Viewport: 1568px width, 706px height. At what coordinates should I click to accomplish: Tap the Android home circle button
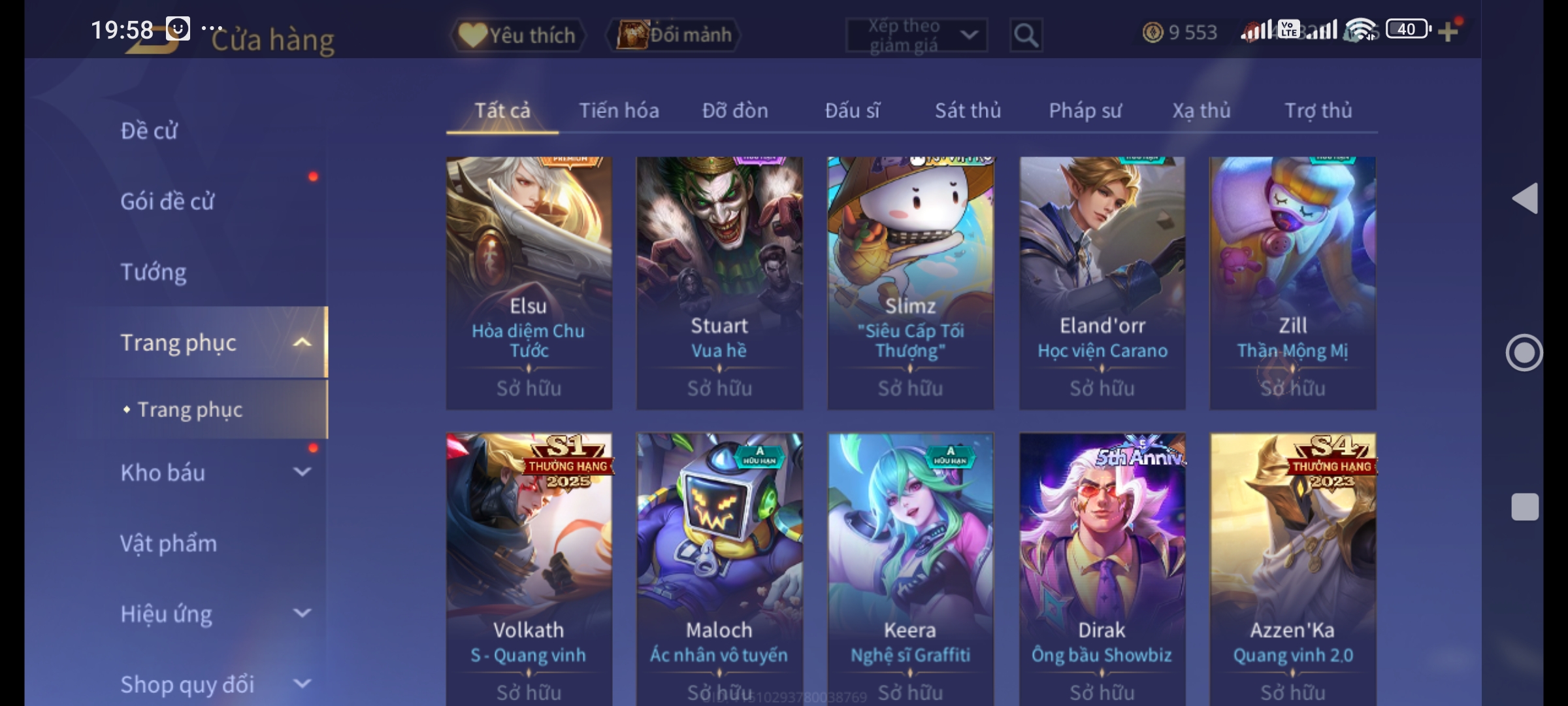(x=1524, y=353)
